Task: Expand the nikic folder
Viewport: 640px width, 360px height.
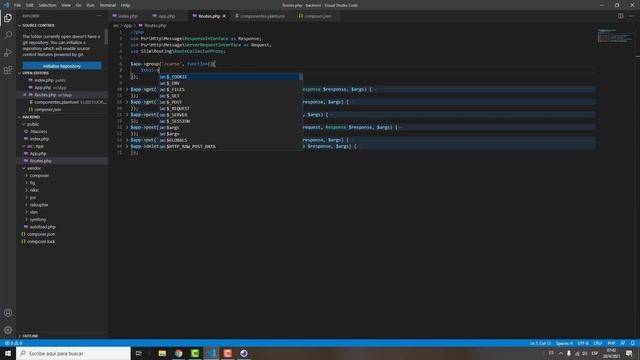Action: (34, 190)
